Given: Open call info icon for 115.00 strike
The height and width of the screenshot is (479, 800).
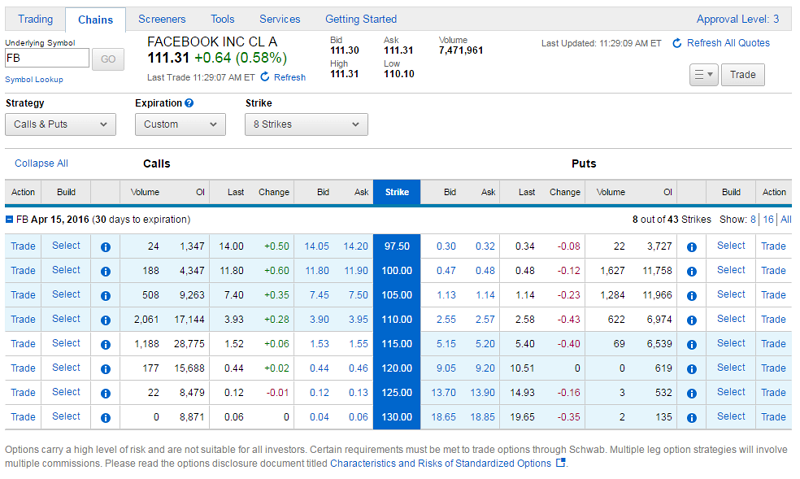Looking at the screenshot, I should pyautogui.click(x=106, y=345).
